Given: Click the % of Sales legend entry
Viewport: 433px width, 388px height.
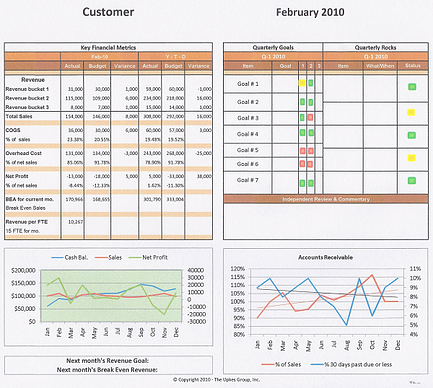Looking at the screenshot, I should 281,364.
